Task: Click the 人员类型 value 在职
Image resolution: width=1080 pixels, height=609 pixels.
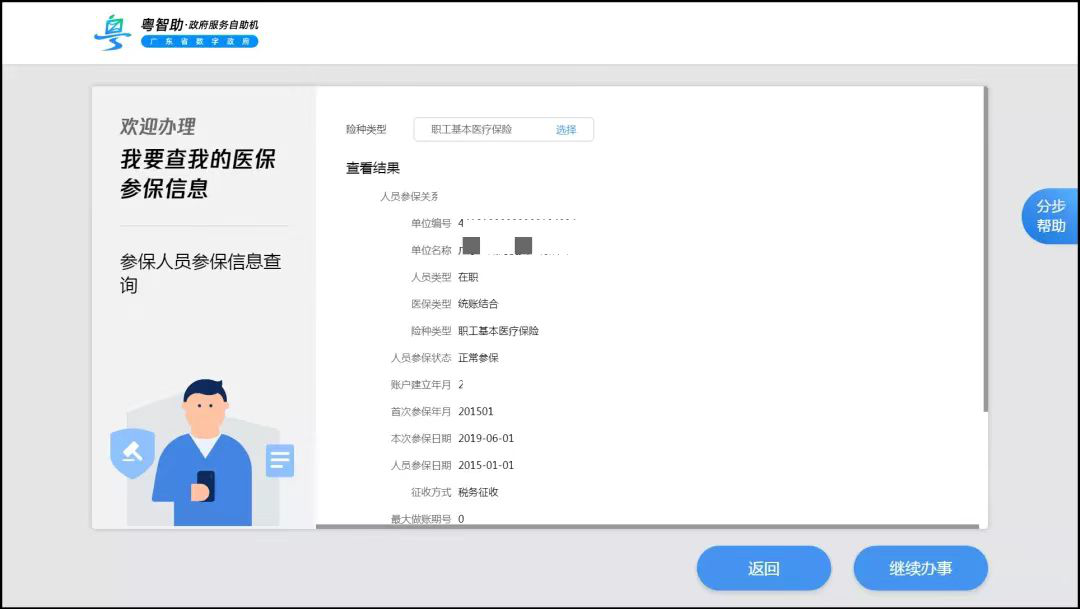Action: (x=468, y=277)
